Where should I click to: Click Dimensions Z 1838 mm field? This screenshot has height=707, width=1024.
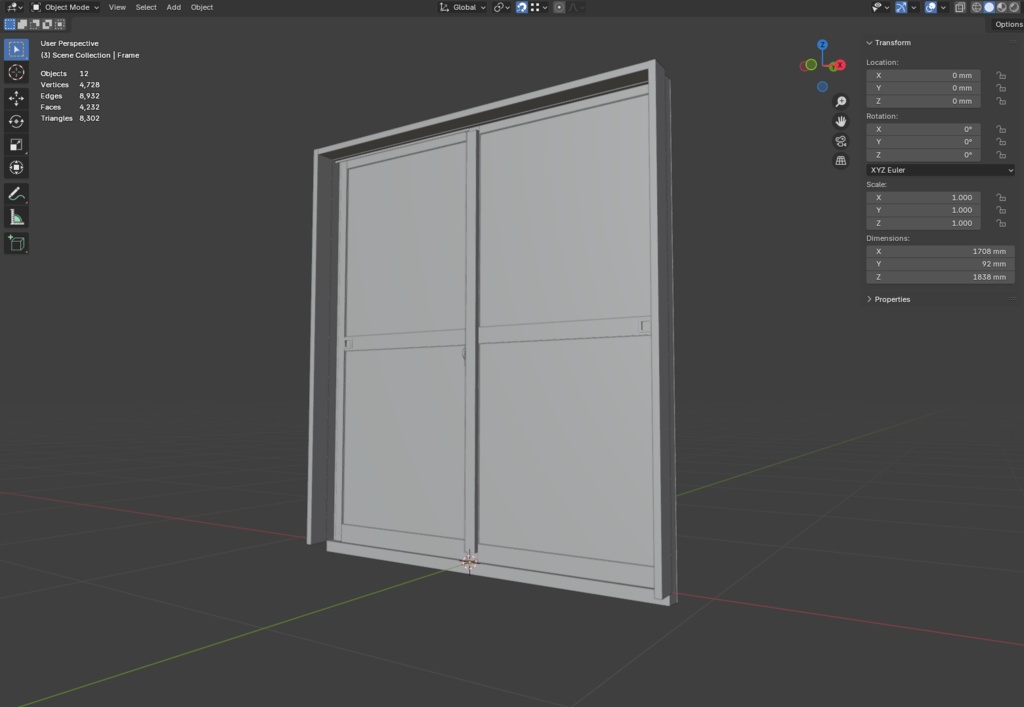pyautogui.click(x=940, y=277)
